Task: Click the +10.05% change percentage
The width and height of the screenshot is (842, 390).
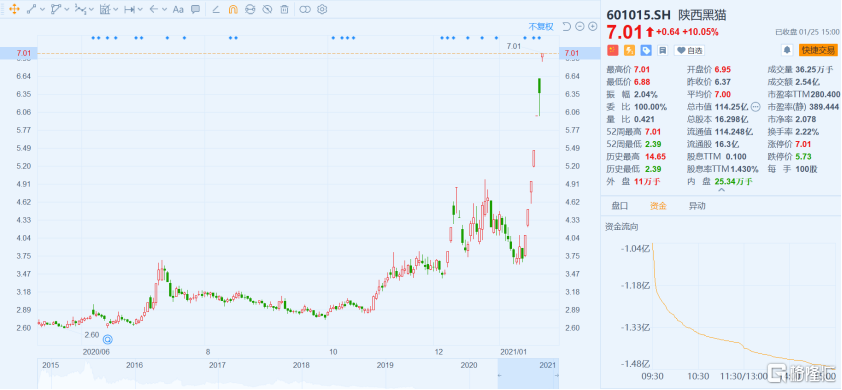Action: [x=700, y=32]
